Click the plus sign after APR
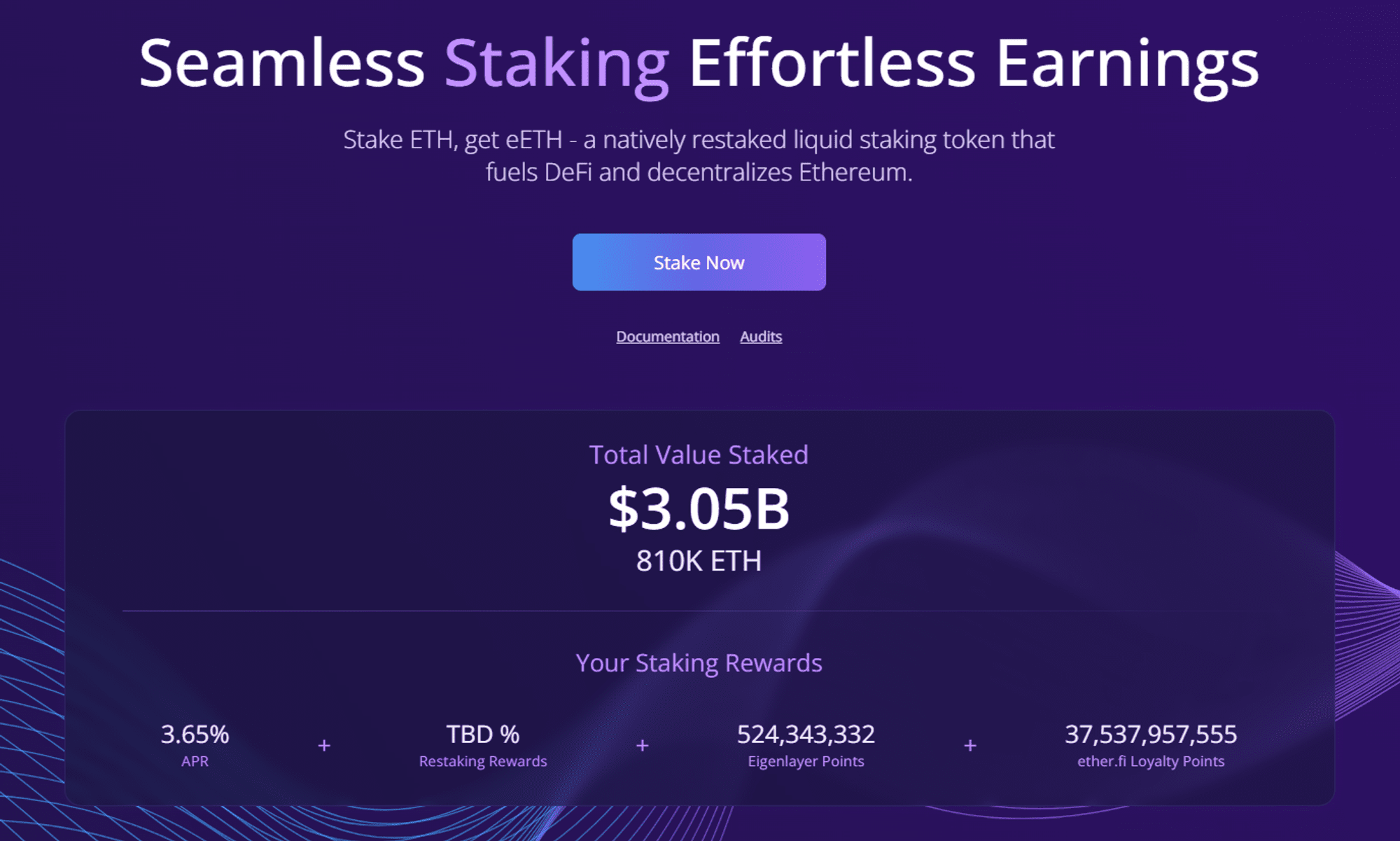This screenshot has width=1400, height=841. coord(324,746)
